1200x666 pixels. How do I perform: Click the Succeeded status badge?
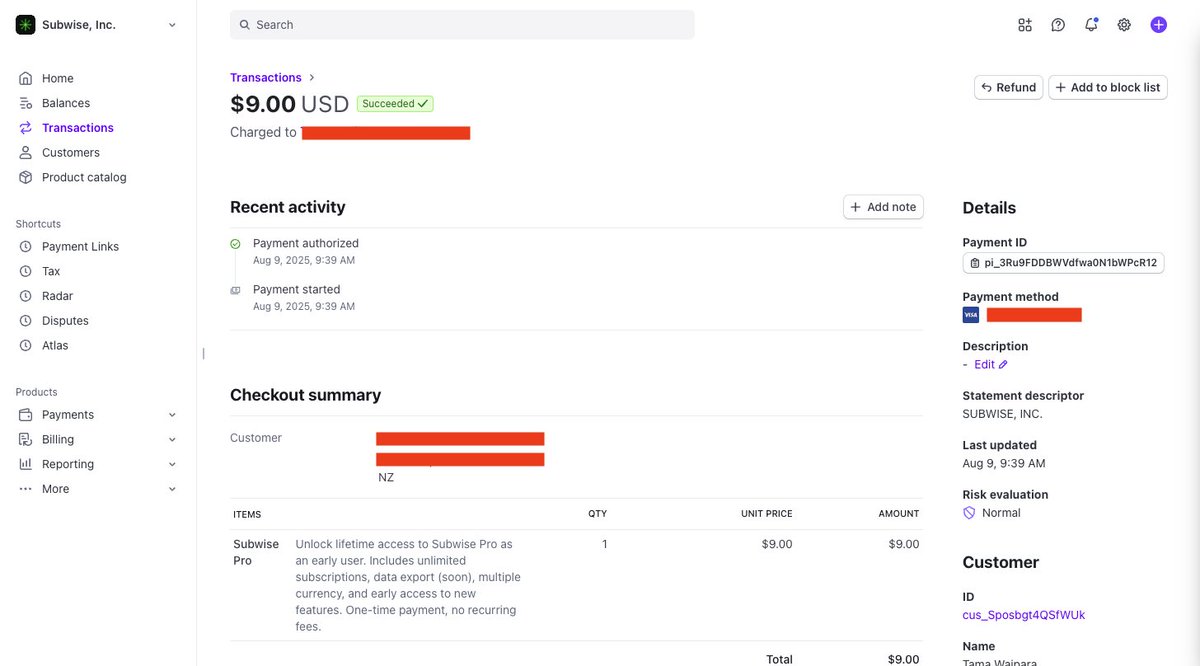395,104
